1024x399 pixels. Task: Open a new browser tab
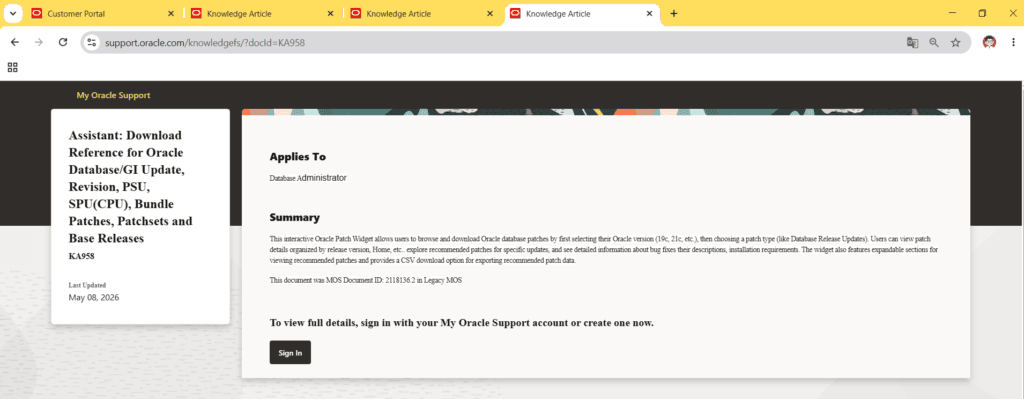674,13
